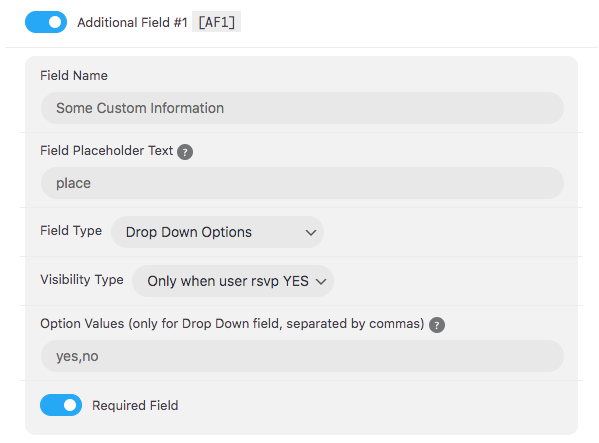Open help icon beside Field Placeholder Text

coord(185,152)
